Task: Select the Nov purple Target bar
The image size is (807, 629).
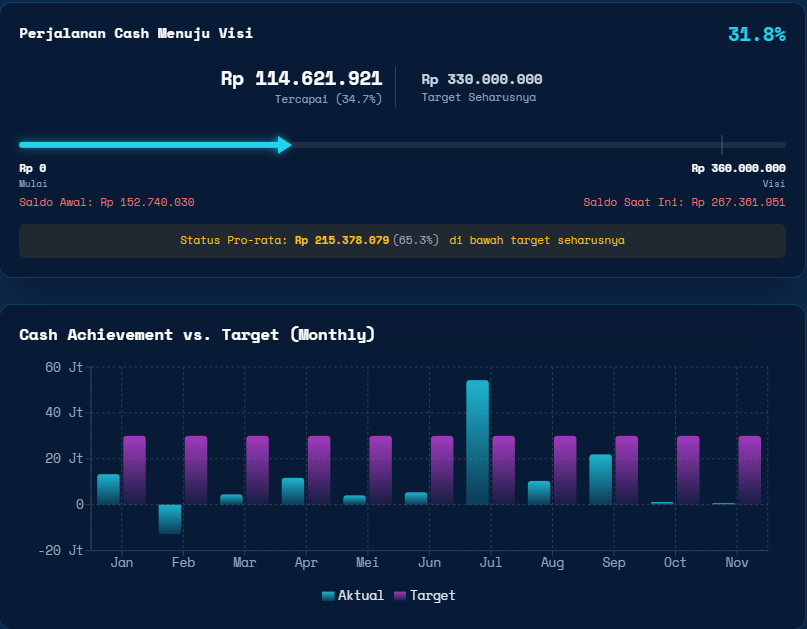Action: tap(749, 470)
